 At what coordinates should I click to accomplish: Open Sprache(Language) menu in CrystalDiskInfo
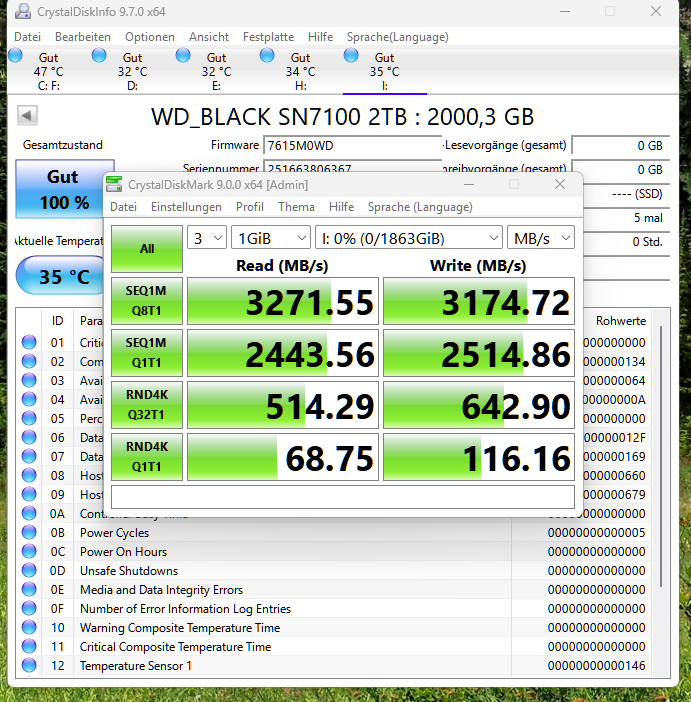397,37
